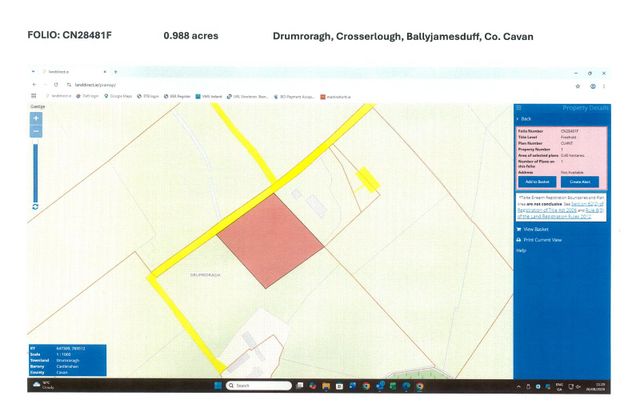This screenshot has width=640, height=420.
Task: Open the hamburger menu in Property Details panel
Action: coord(519,108)
